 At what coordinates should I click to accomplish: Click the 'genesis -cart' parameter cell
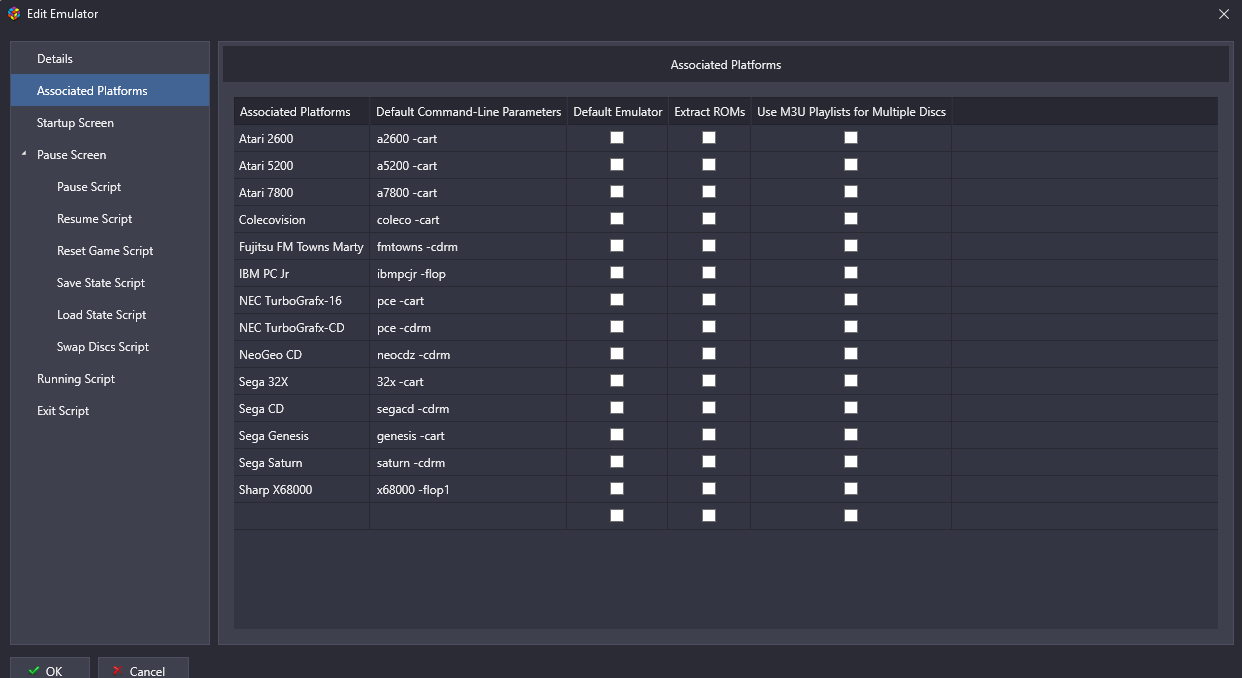point(468,436)
